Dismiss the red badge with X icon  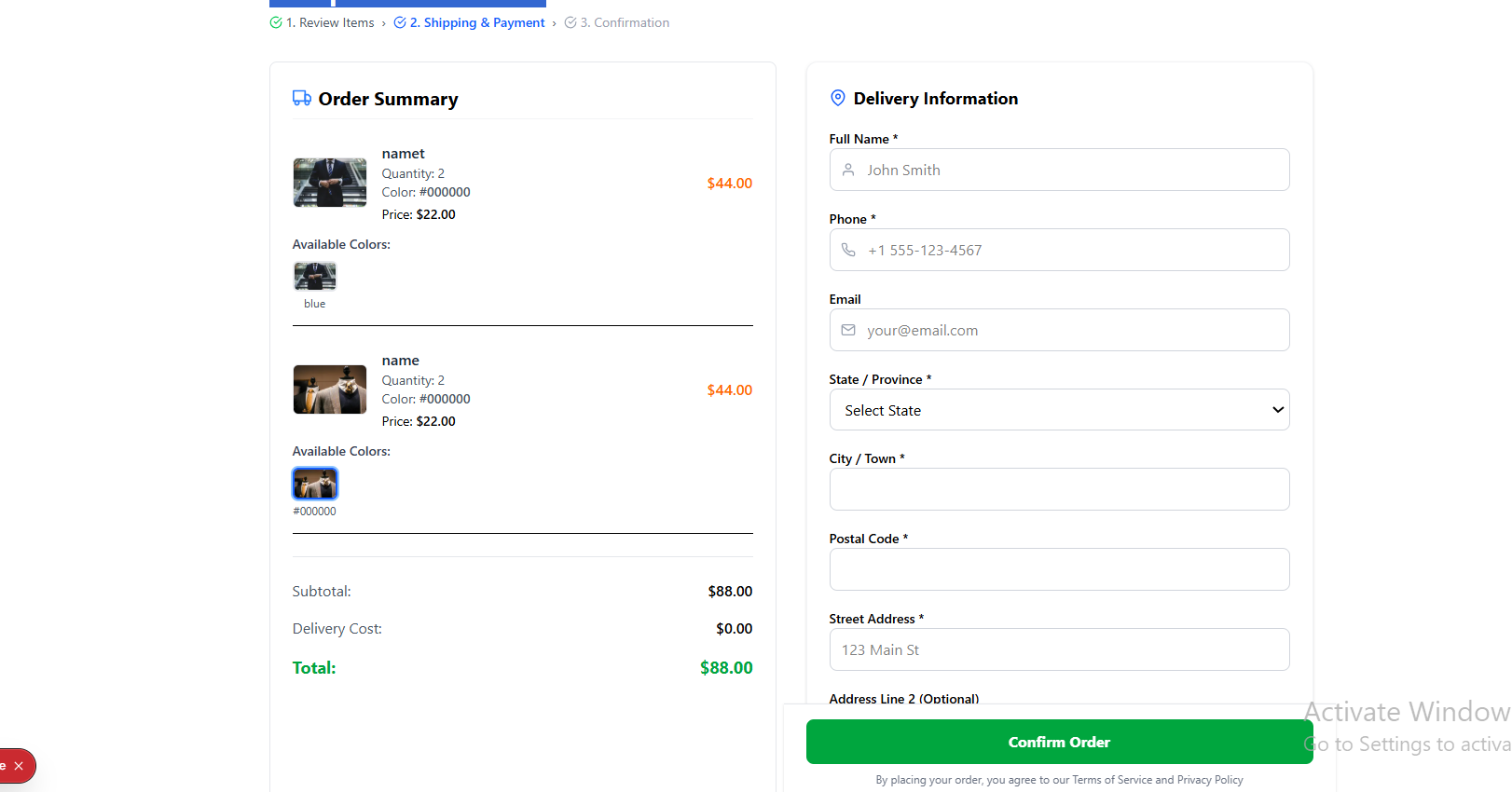[x=19, y=766]
